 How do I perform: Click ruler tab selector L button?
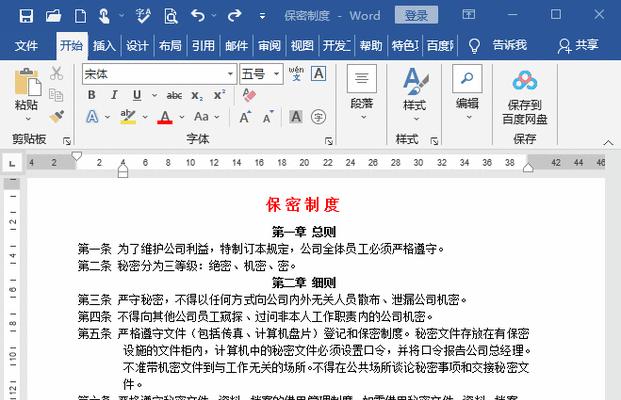(12, 163)
